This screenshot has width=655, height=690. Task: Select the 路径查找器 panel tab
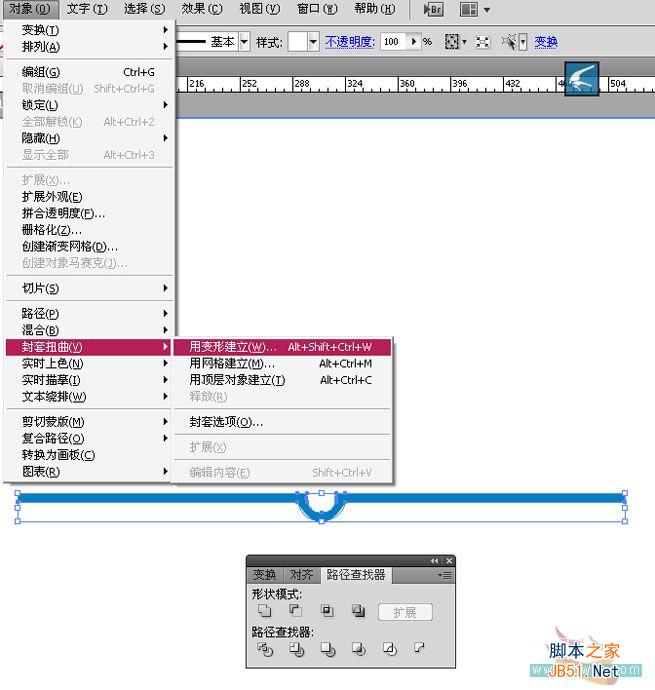coord(356,575)
